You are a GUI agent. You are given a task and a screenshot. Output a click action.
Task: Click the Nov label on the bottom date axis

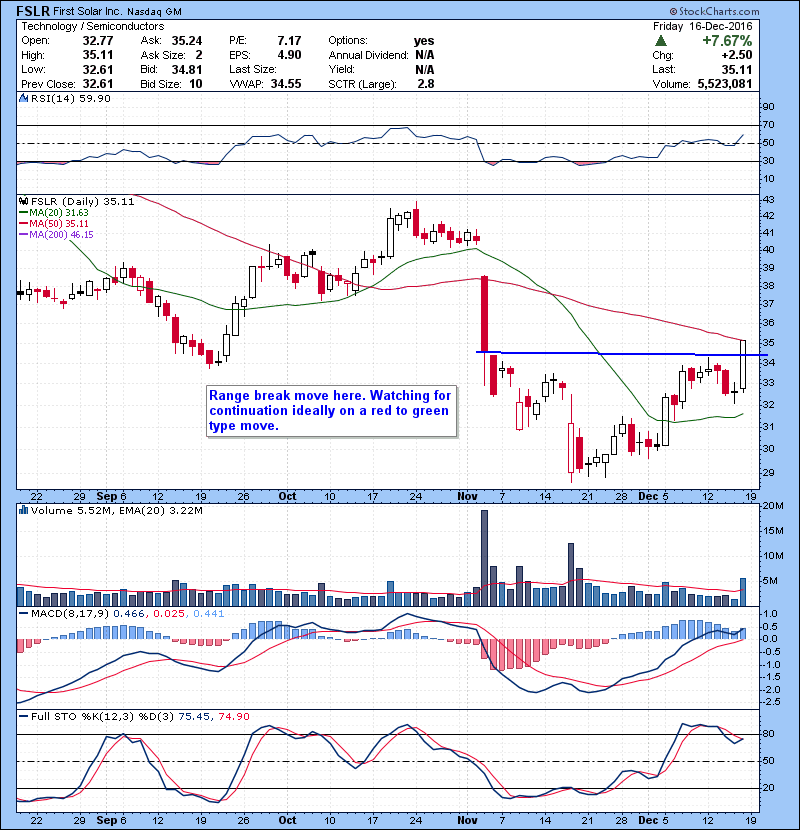(468, 820)
